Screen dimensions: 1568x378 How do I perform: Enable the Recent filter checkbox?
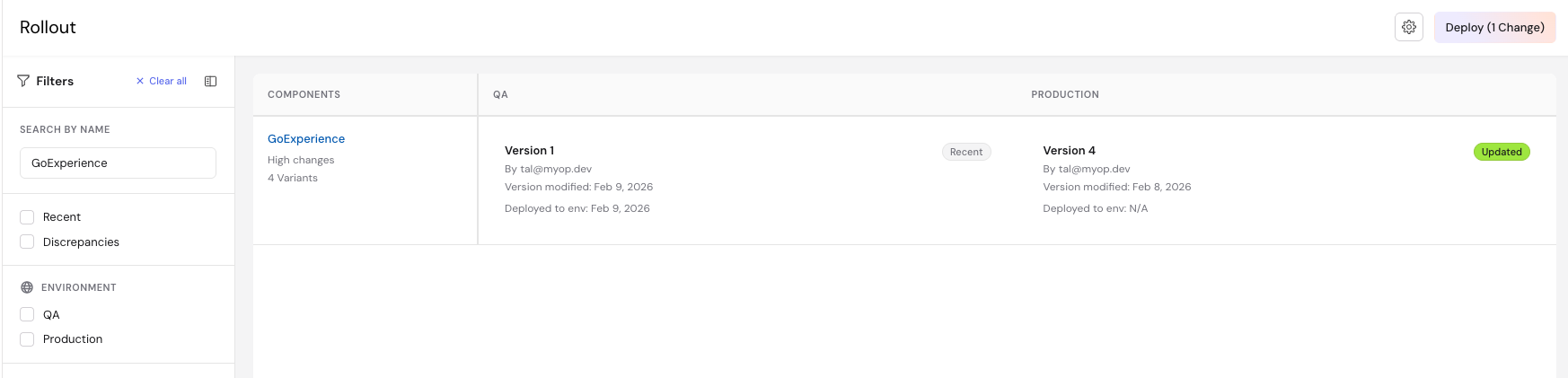(27, 217)
